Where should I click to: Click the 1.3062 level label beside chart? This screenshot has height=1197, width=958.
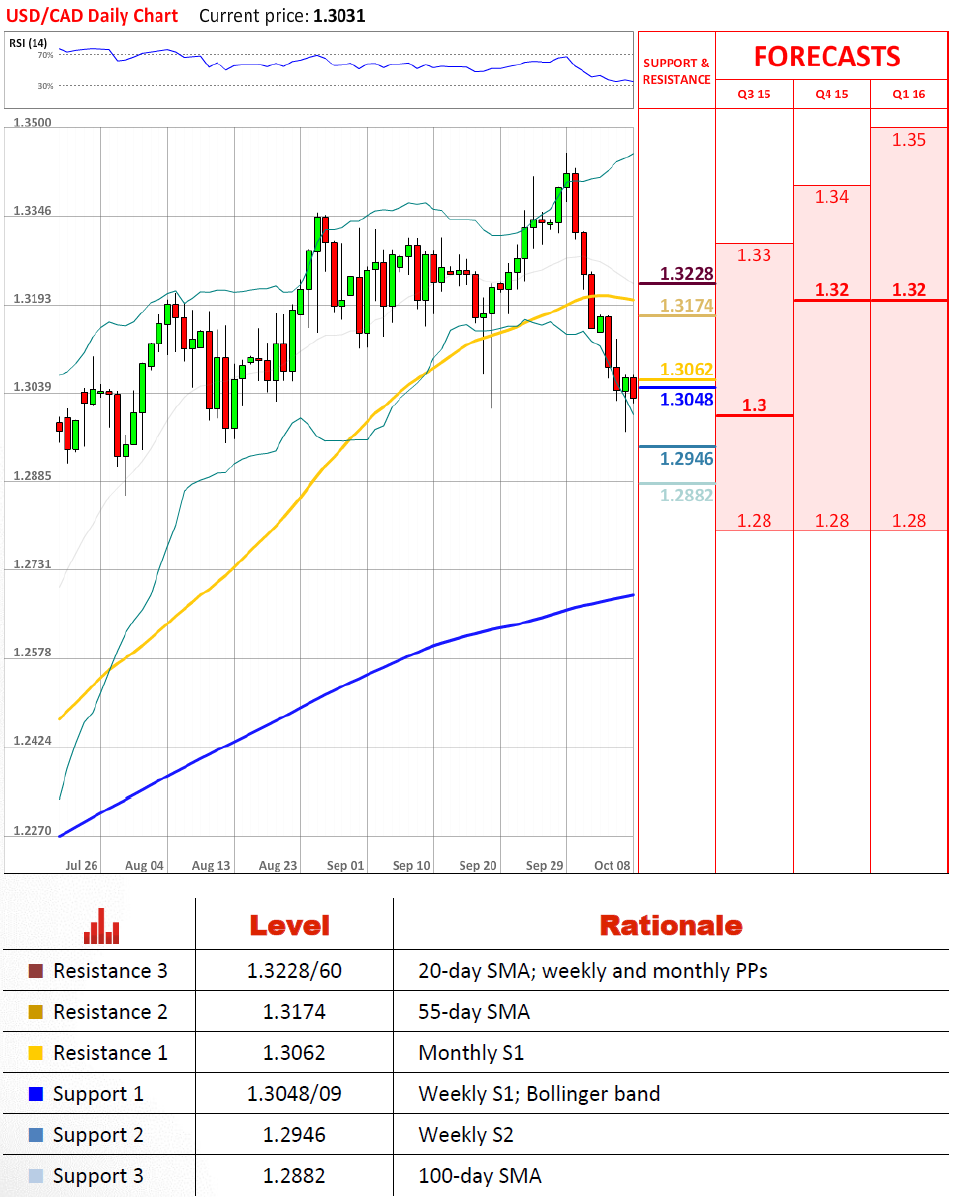pos(686,369)
